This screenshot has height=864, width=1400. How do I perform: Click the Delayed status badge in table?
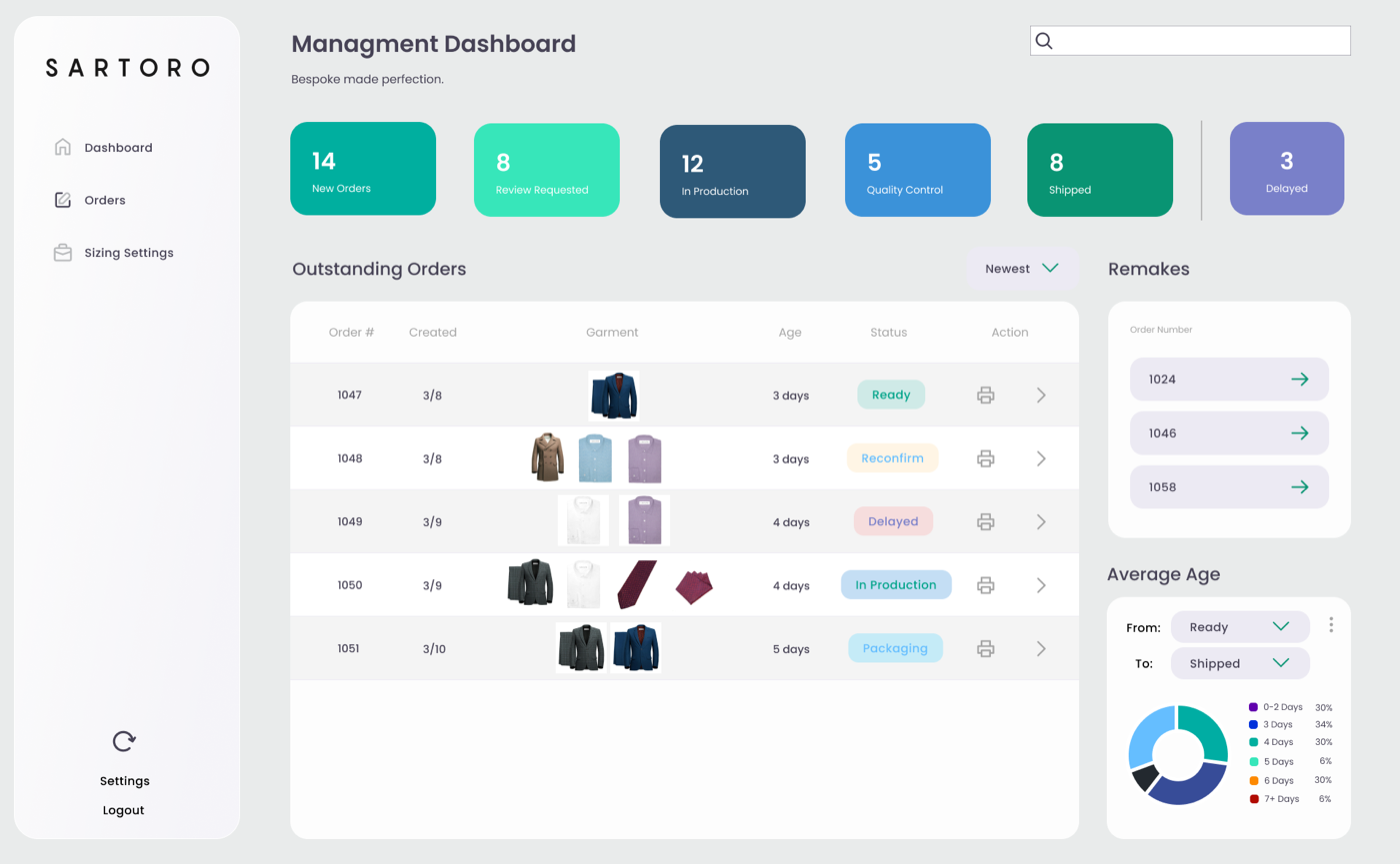tap(893, 521)
